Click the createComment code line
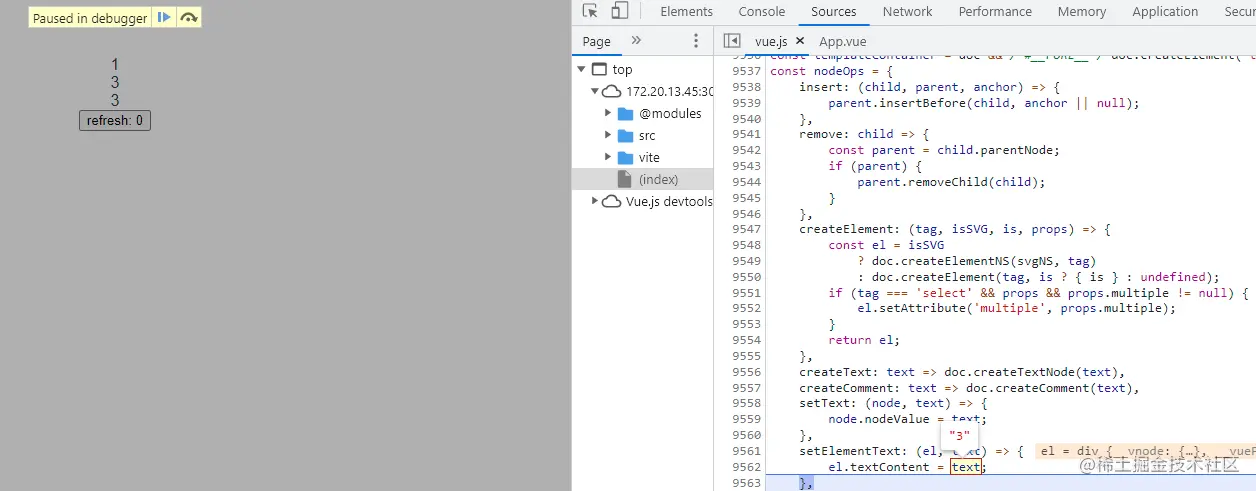 [x=969, y=388]
